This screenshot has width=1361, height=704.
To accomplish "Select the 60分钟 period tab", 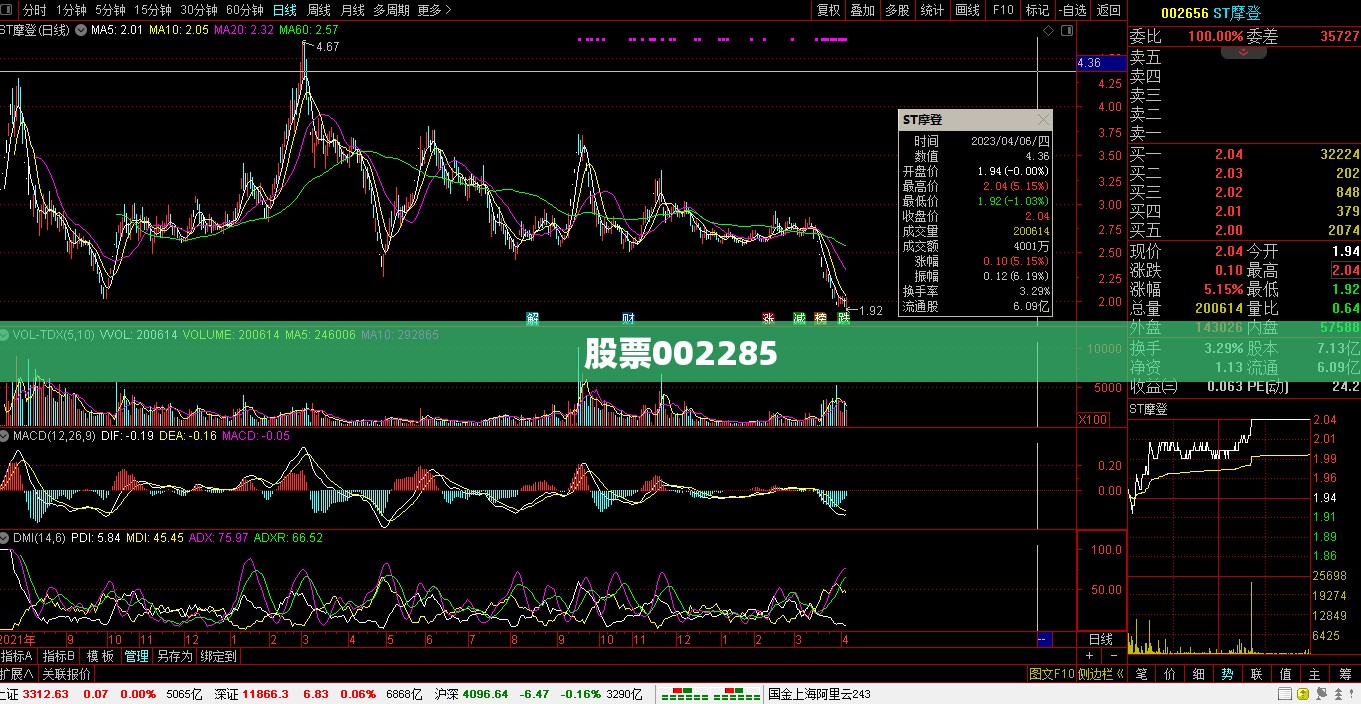I will point(245,10).
